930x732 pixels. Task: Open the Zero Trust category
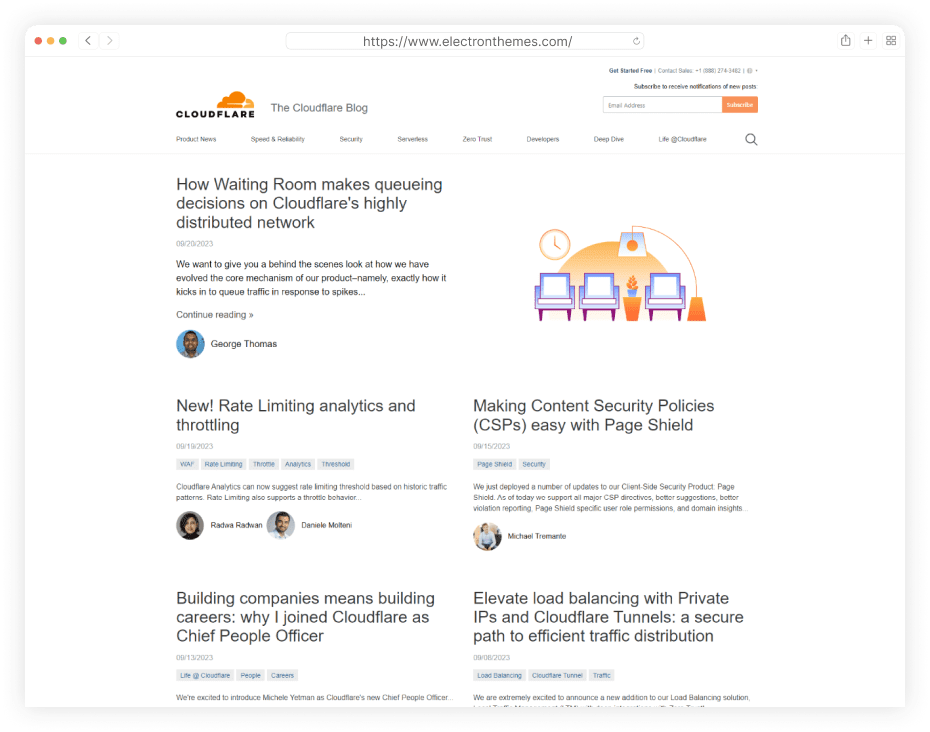pyautogui.click(x=477, y=139)
